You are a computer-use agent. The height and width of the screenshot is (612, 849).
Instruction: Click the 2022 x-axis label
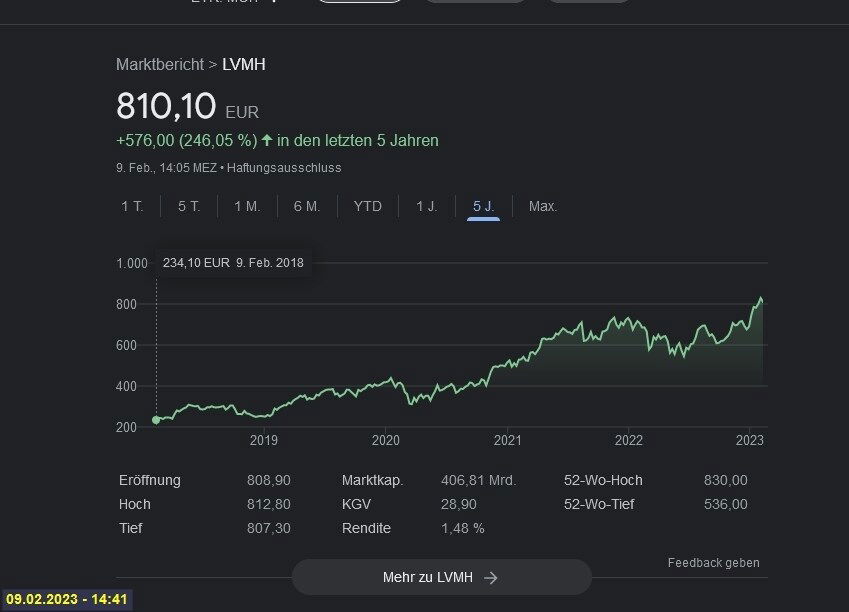click(629, 440)
